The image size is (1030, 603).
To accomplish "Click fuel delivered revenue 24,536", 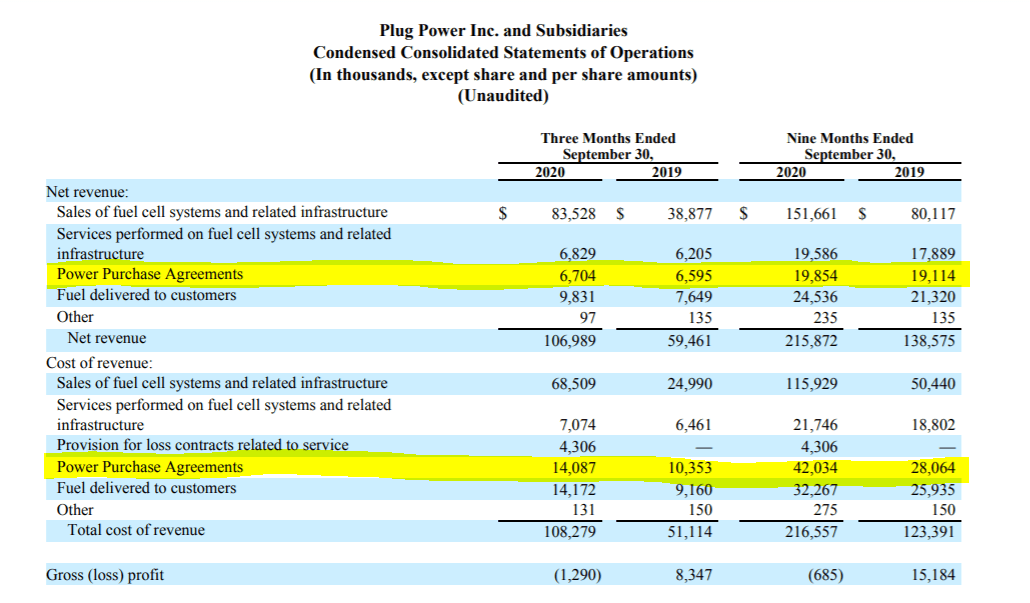I will click(815, 296).
